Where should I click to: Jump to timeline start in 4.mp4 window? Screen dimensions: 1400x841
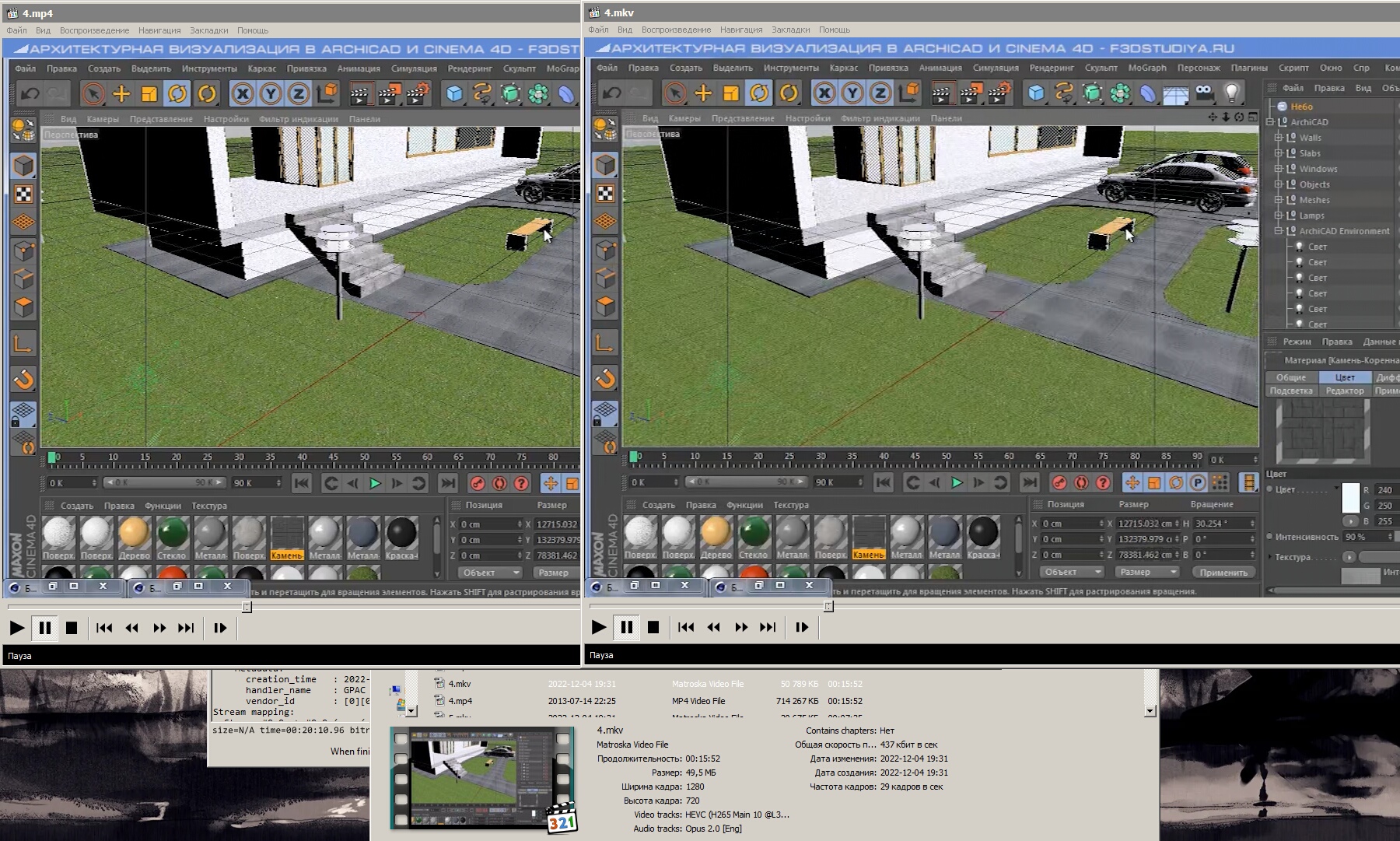(x=301, y=483)
